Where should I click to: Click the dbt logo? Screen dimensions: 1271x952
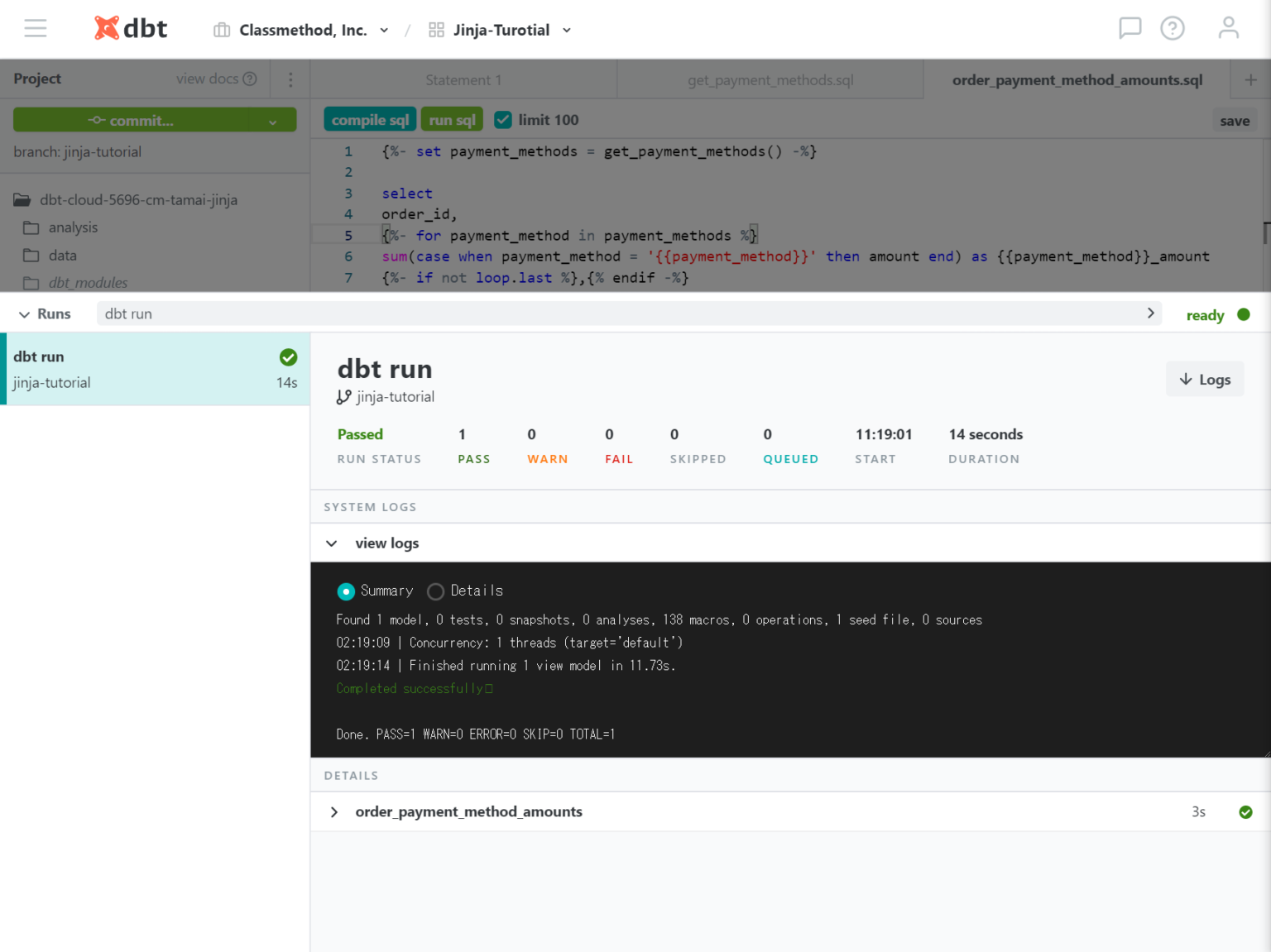click(131, 29)
